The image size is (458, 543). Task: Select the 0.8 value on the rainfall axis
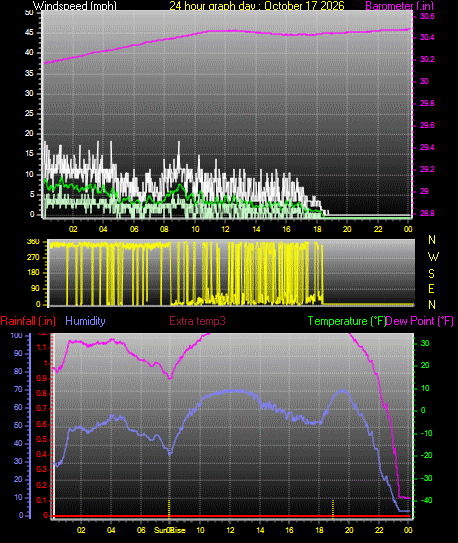pos(42,393)
